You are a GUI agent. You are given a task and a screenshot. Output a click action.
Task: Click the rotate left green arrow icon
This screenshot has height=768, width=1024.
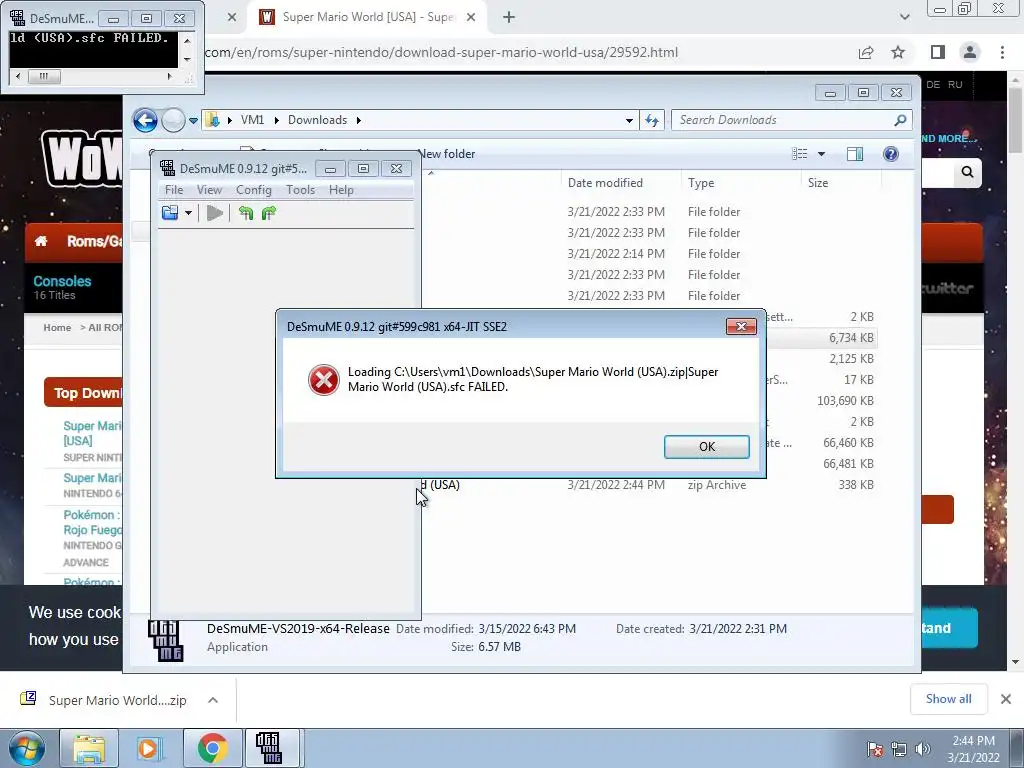pyautogui.click(x=246, y=213)
